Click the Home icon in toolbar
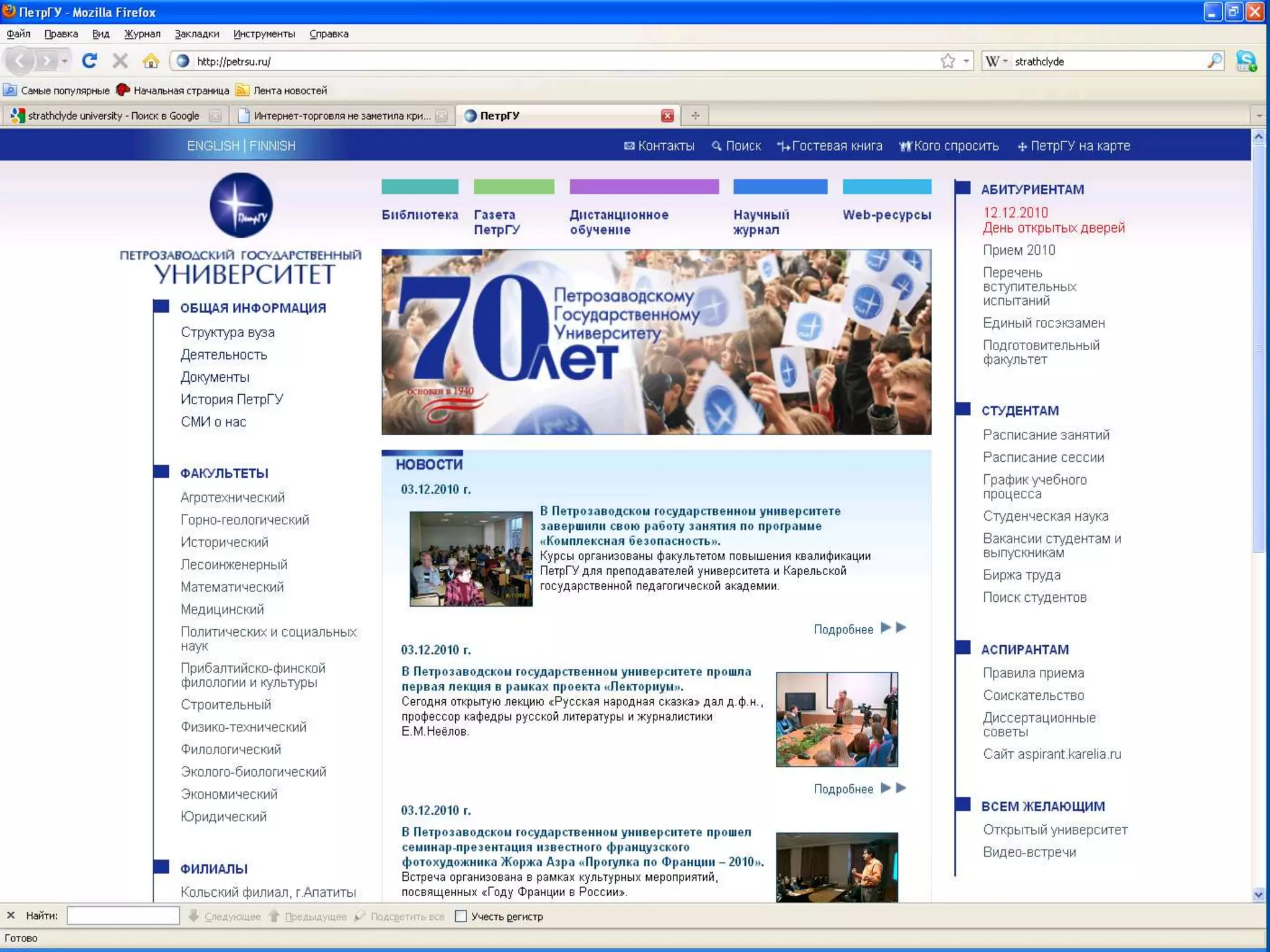The image size is (1270, 952). [151, 61]
